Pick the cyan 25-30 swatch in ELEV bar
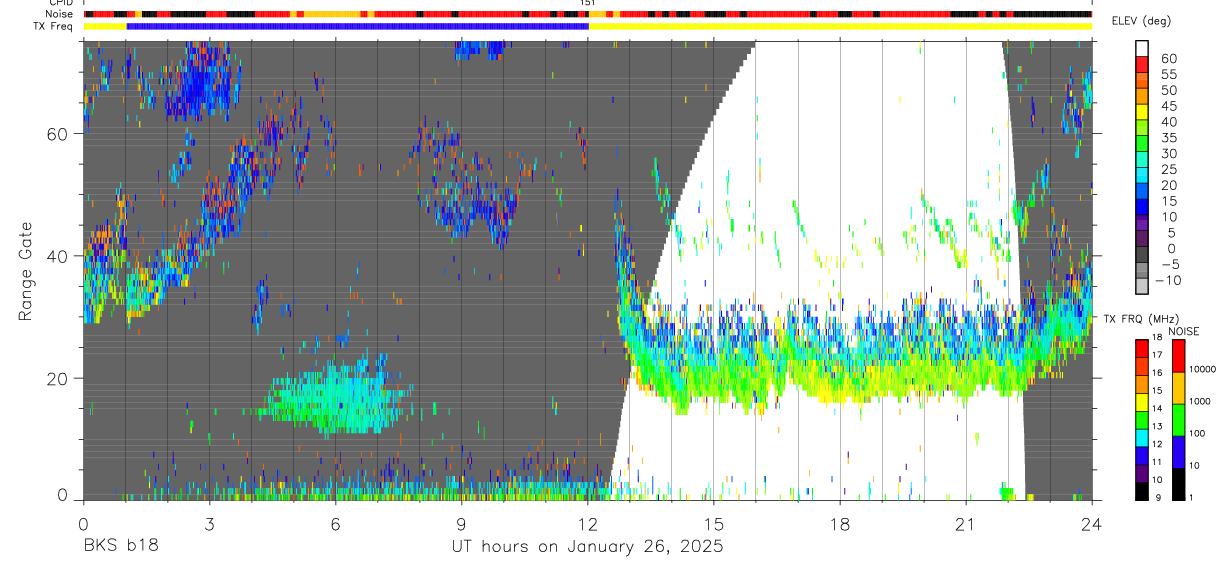The width and height of the screenshot is (1228, 567). pos(1142,160)
